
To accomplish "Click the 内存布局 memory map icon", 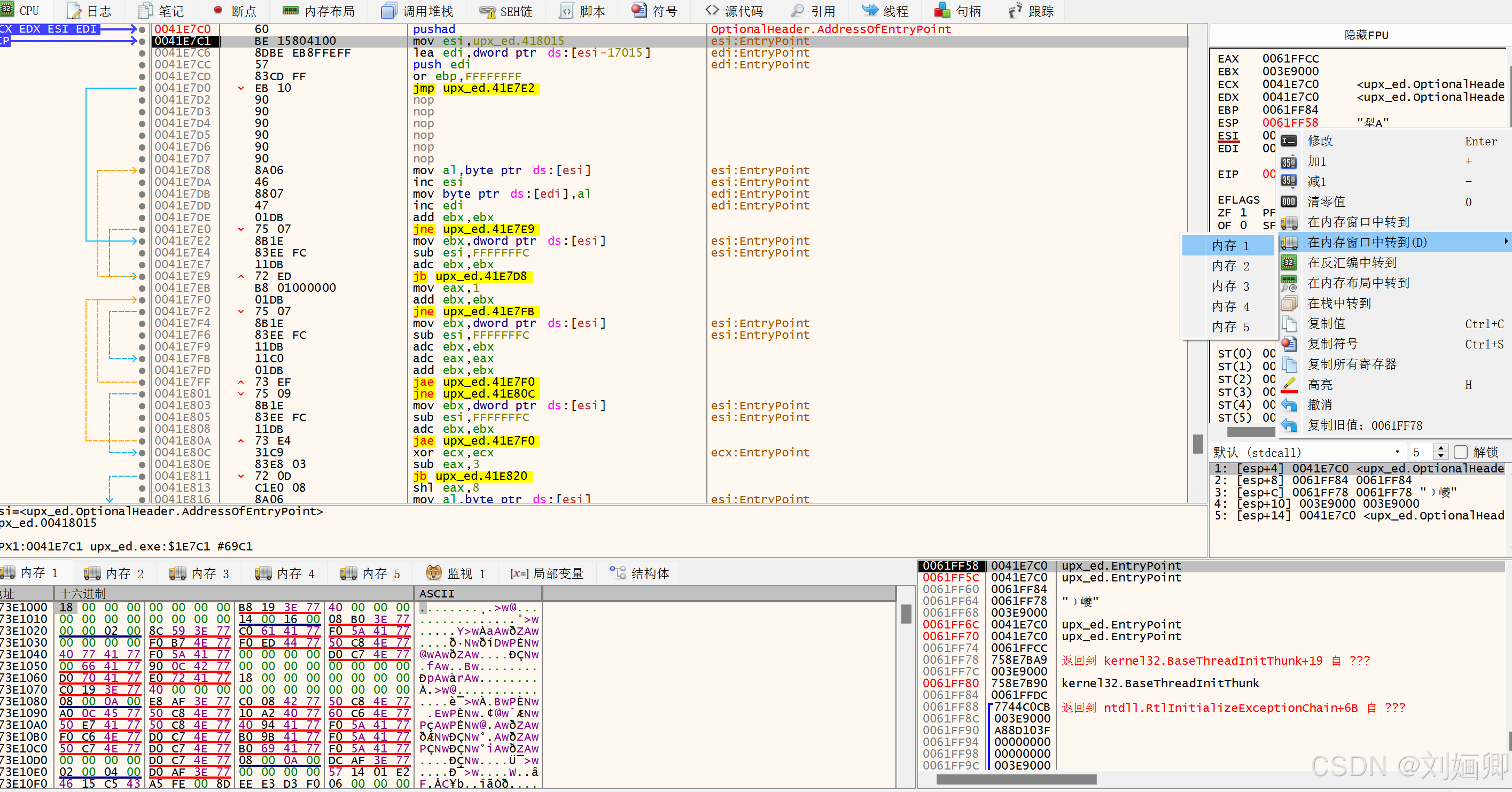I will point(290,10).
